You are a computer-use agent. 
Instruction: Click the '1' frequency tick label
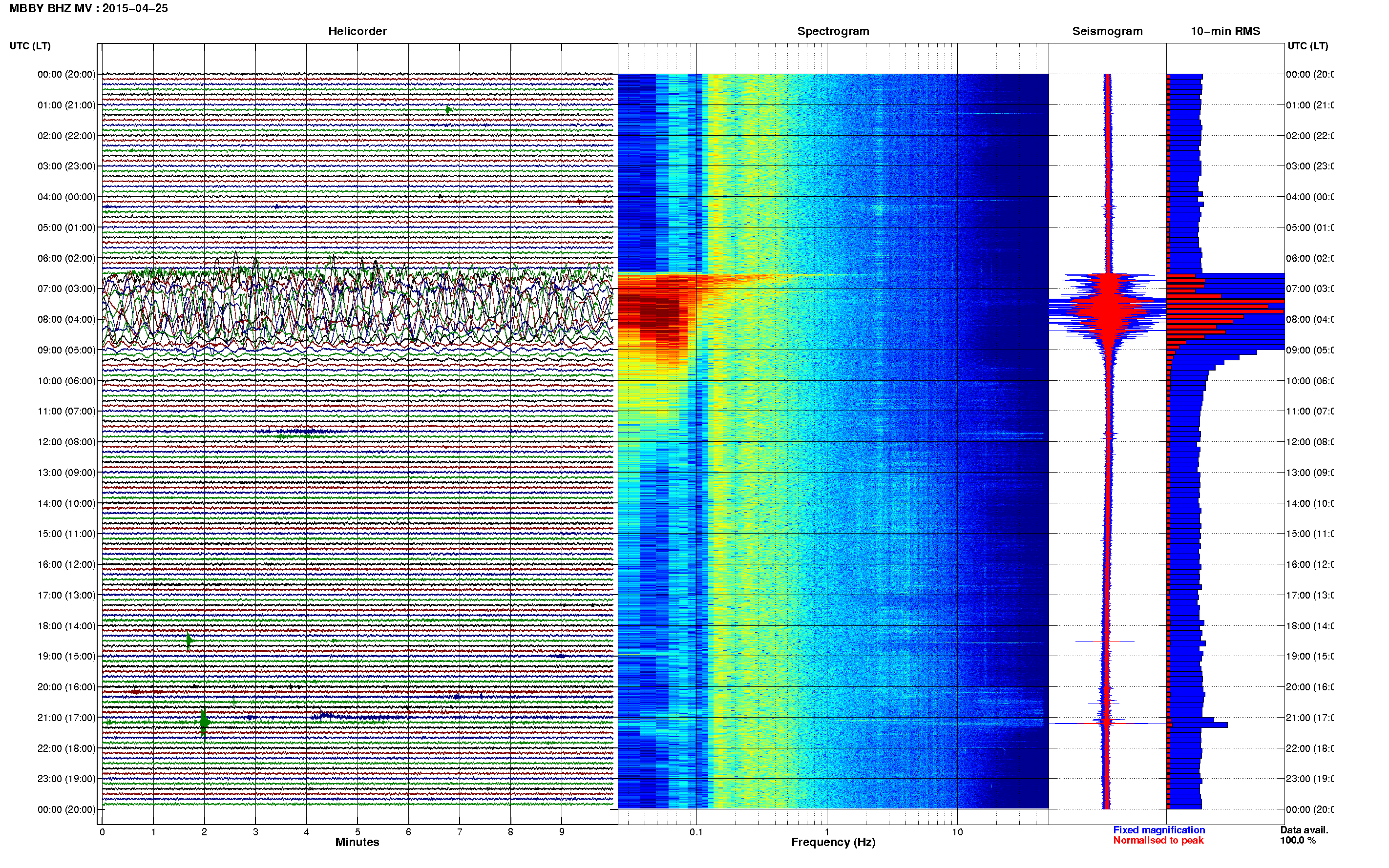click(827, 832)
